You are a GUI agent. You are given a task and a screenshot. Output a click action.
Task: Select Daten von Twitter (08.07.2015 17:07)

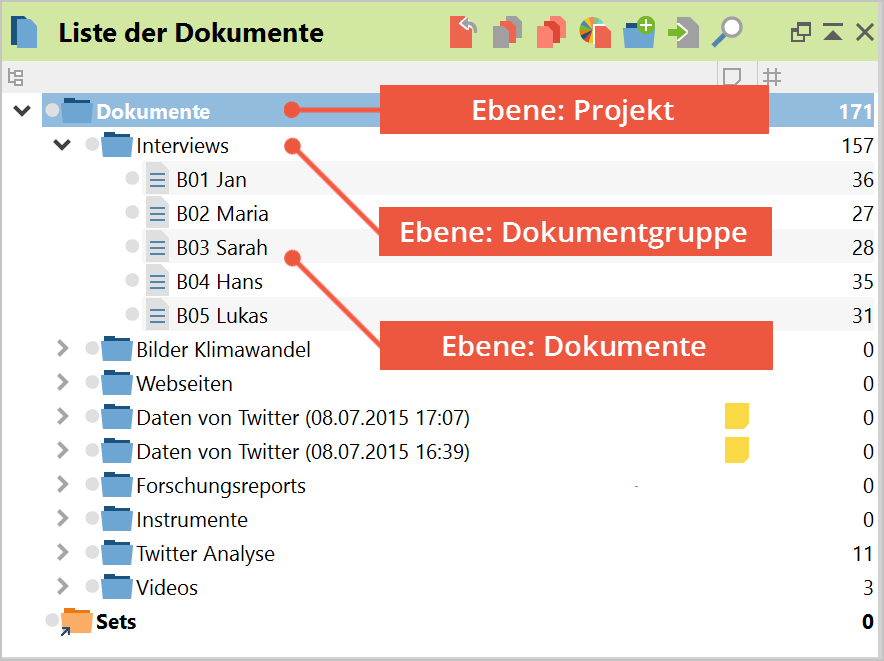(x=303, y=418)
